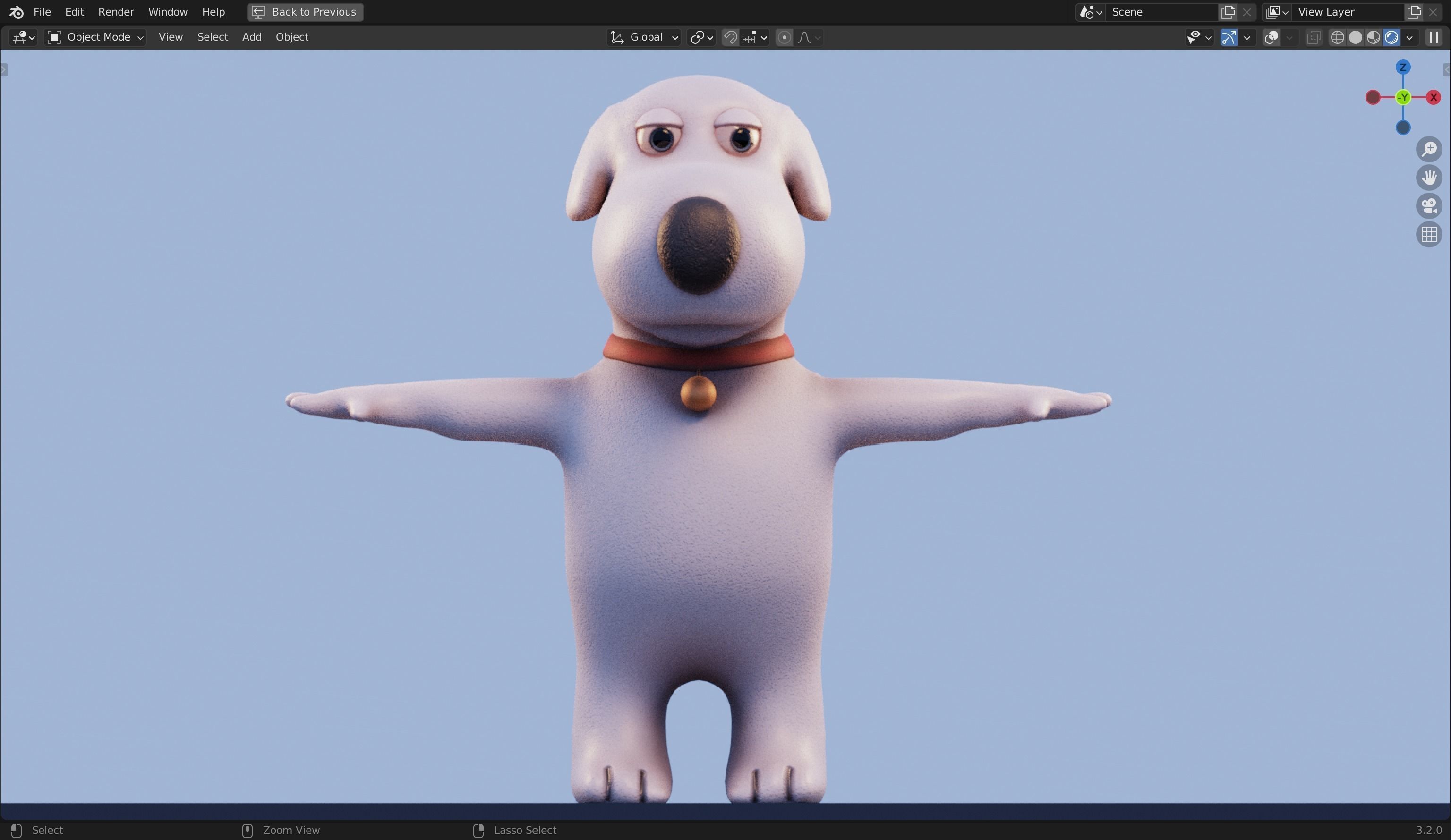This screenshot has height=840, width=1451.
Task: Add new view layer icon
Action: pyautogui.click(x=1414, y=12)
